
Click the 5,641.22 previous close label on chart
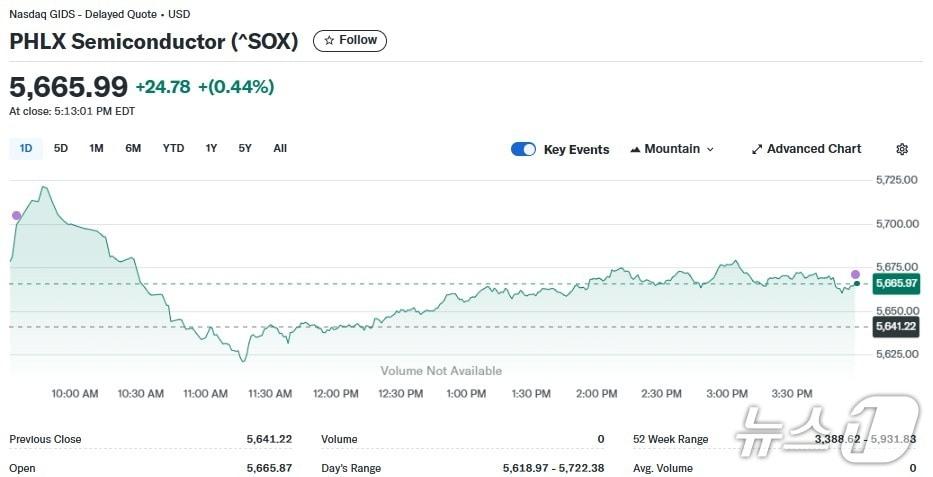(x=895, y=327)
